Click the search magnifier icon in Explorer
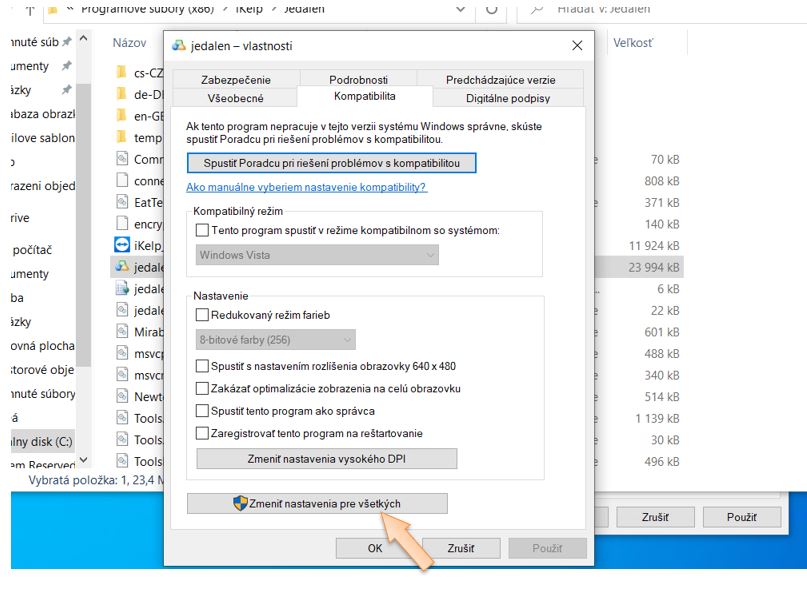Image resolution: width=807 pixels, height=602 pixels. pyautogui.click(x=536, y=9)
